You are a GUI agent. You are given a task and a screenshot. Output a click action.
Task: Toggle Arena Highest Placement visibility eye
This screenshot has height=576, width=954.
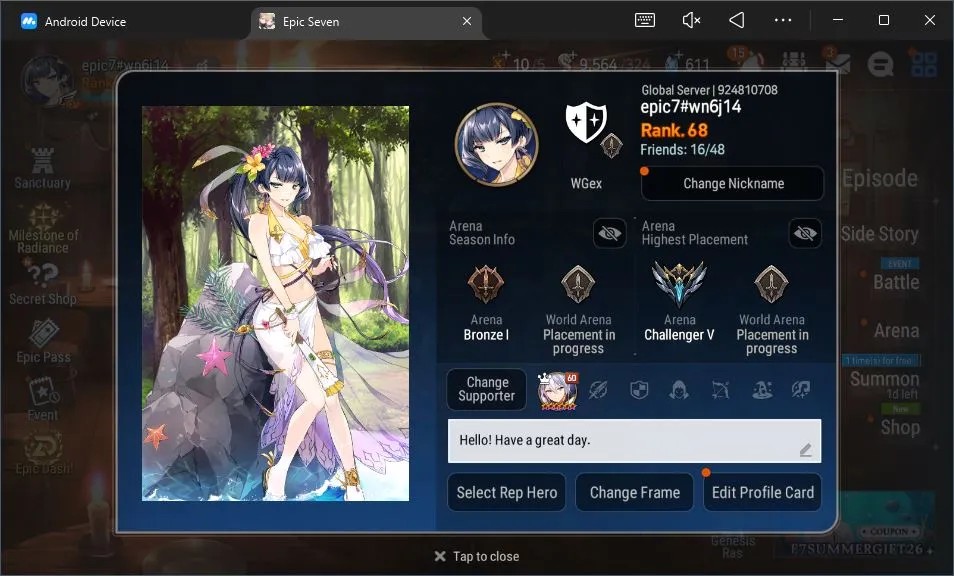click(x=805, y=233)
